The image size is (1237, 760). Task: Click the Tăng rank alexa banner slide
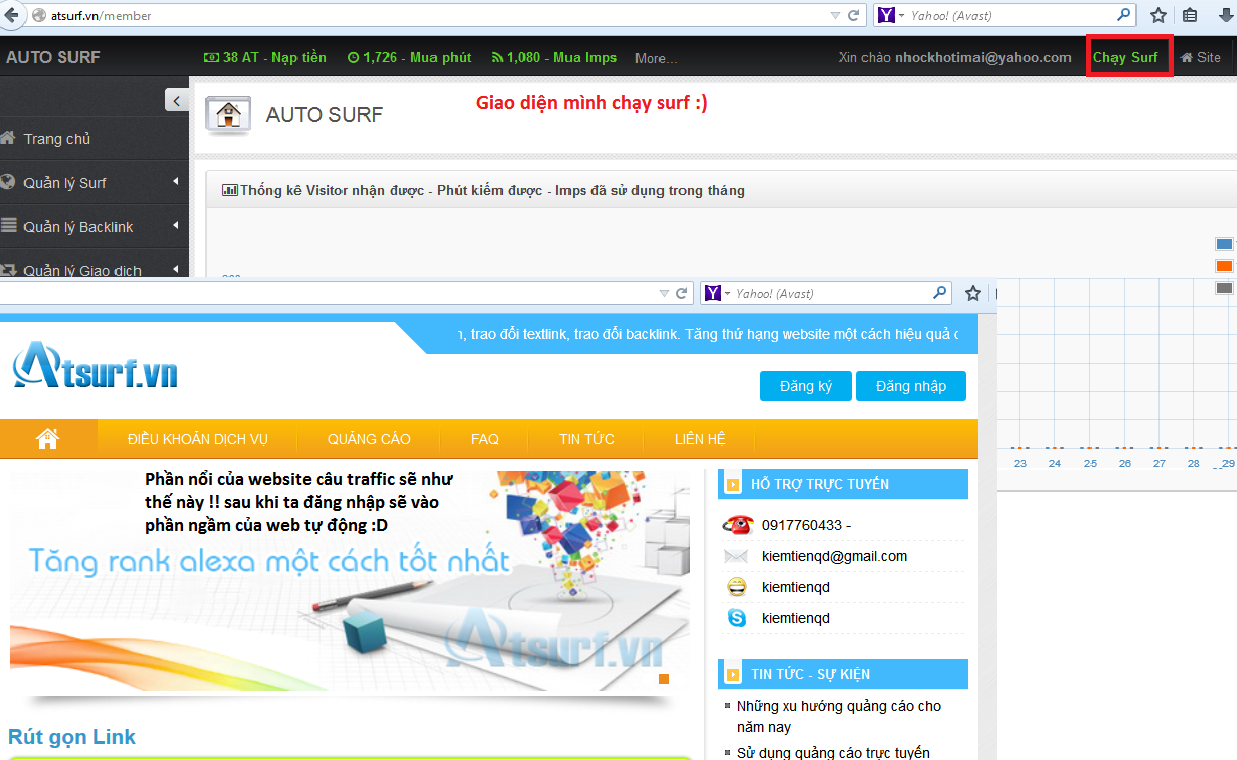tap(349, 583)
